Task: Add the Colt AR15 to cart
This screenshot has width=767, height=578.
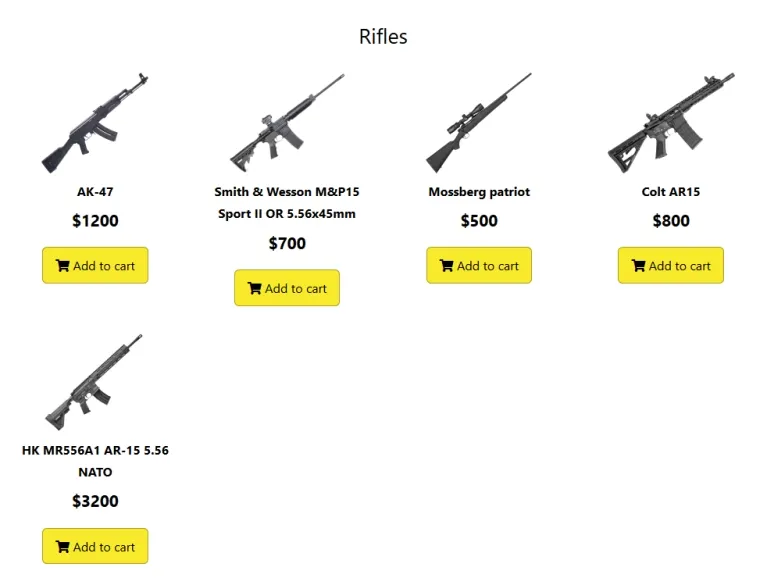Action: click(670, 266)
